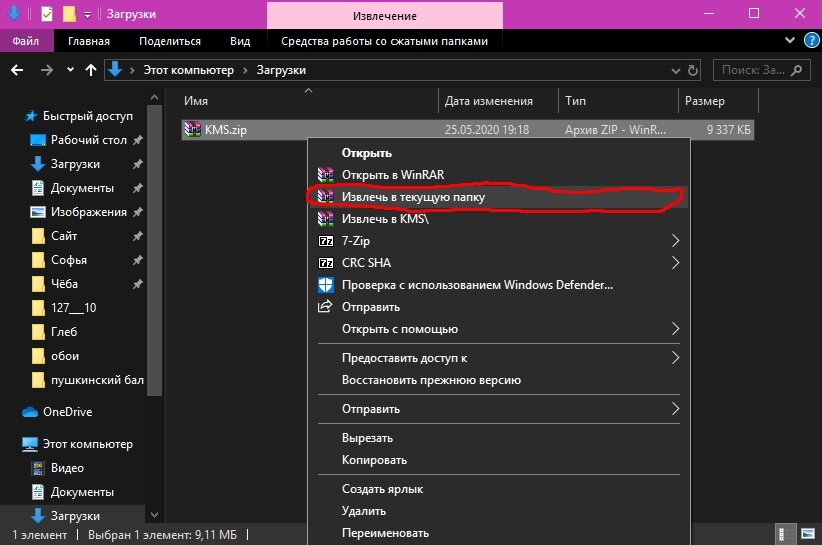
Task: Open Средства работы со сжатыми папками tab
Action: 384,41
